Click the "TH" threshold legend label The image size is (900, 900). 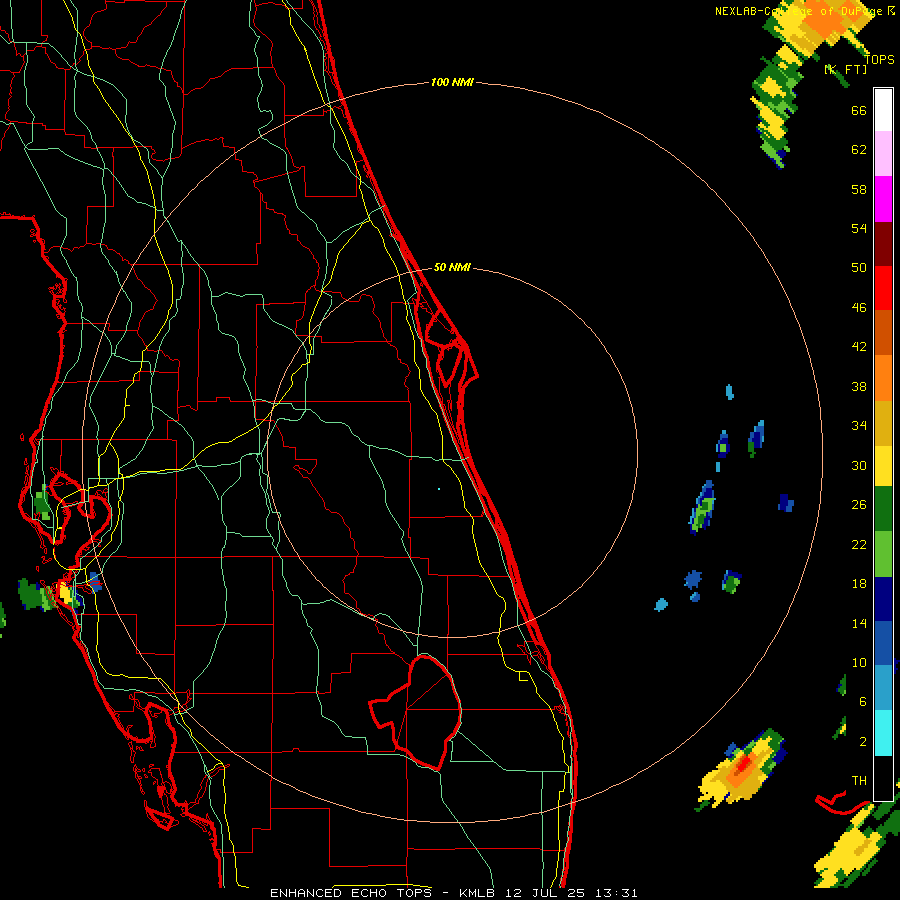click(x=859, y=781)
